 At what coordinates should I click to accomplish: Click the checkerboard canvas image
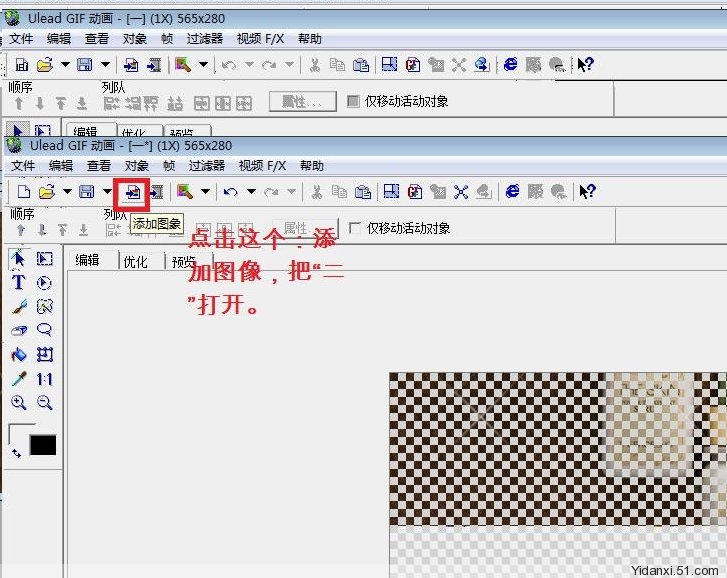click(558, 475)
